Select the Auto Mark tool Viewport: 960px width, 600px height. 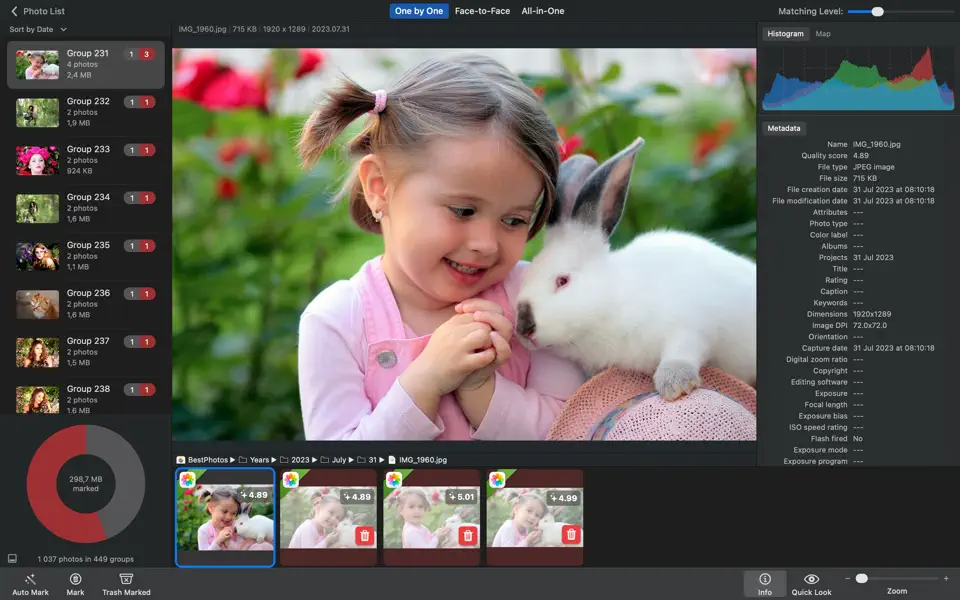(x=30, y=584)
